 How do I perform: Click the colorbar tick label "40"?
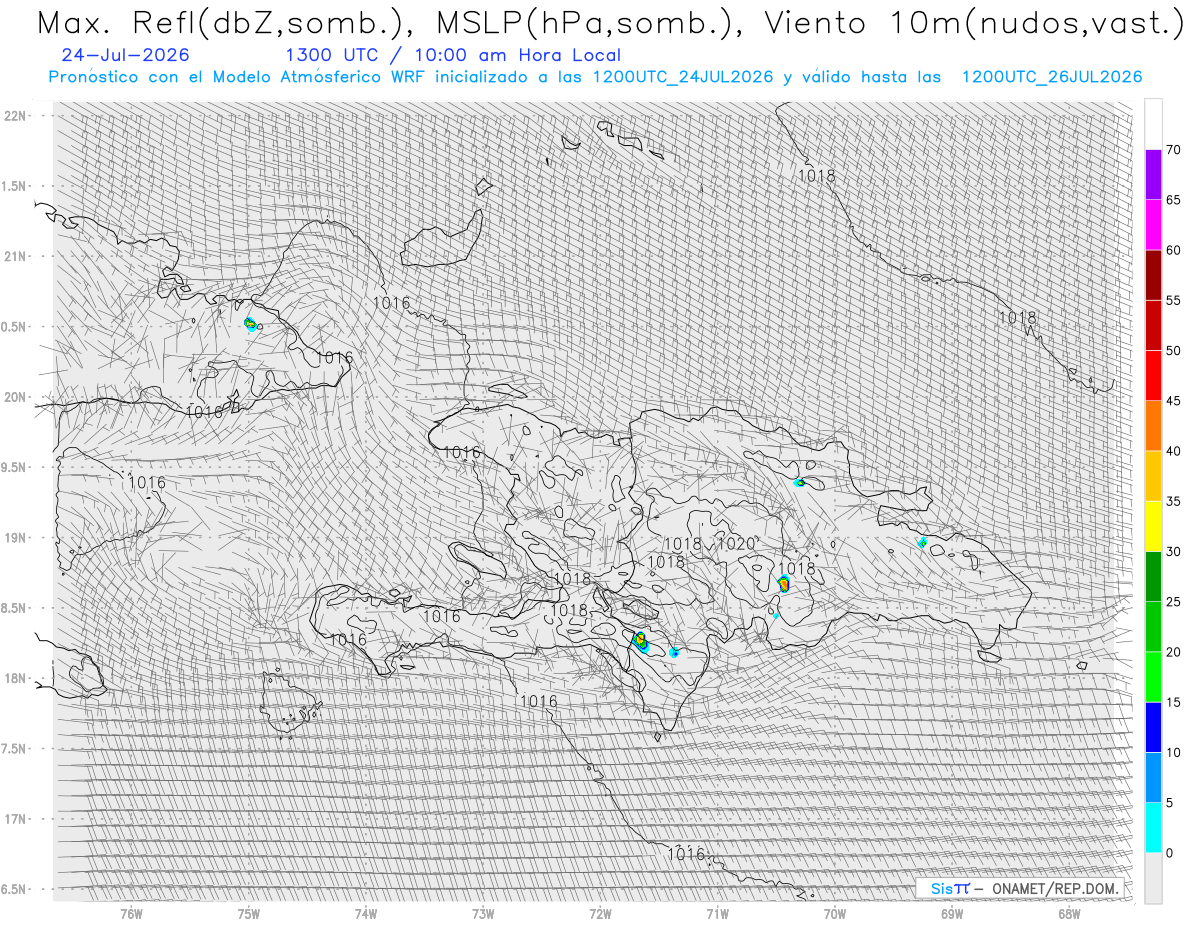click(x=1173, y=451)
